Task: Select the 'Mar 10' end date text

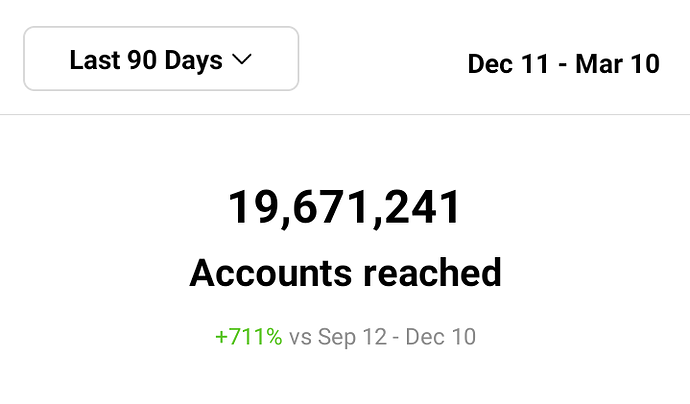Action: [618, 64]
